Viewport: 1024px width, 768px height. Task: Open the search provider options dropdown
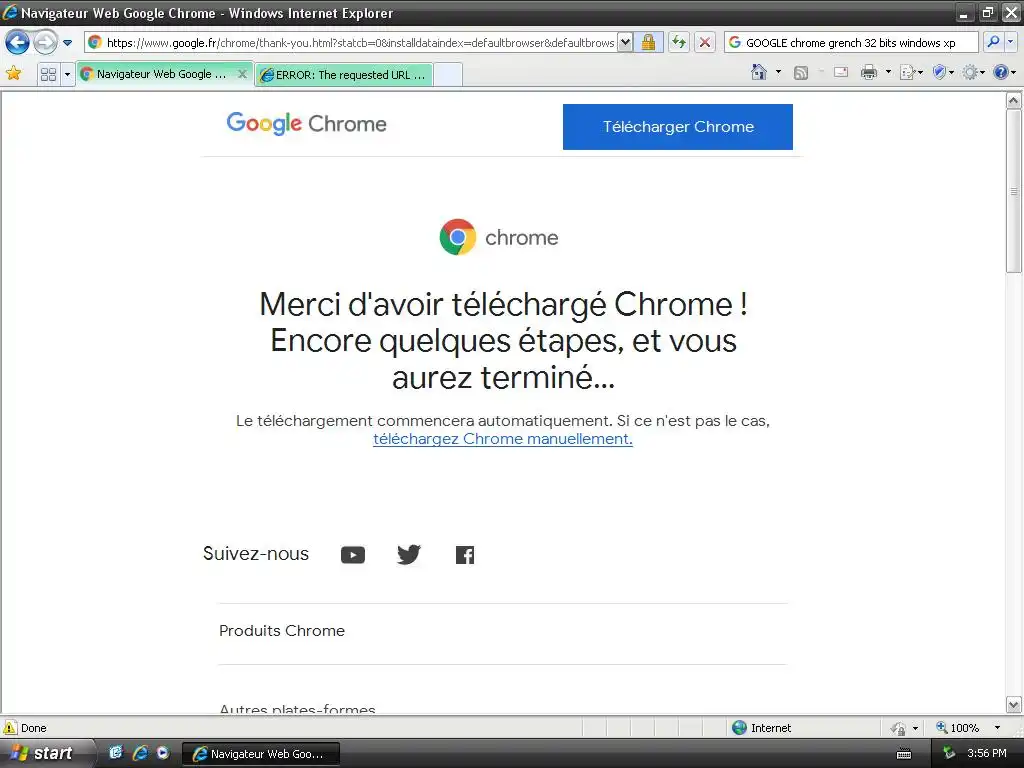click(1010, 42)
